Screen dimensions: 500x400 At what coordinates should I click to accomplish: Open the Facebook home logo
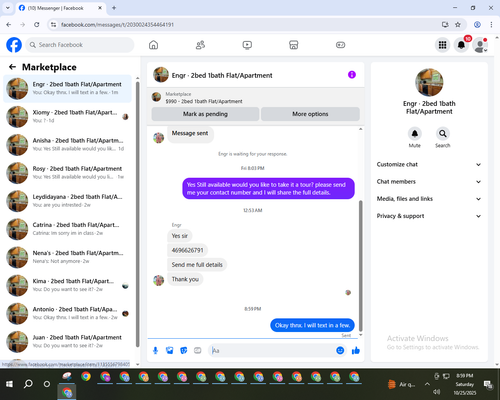pos(14,45)
